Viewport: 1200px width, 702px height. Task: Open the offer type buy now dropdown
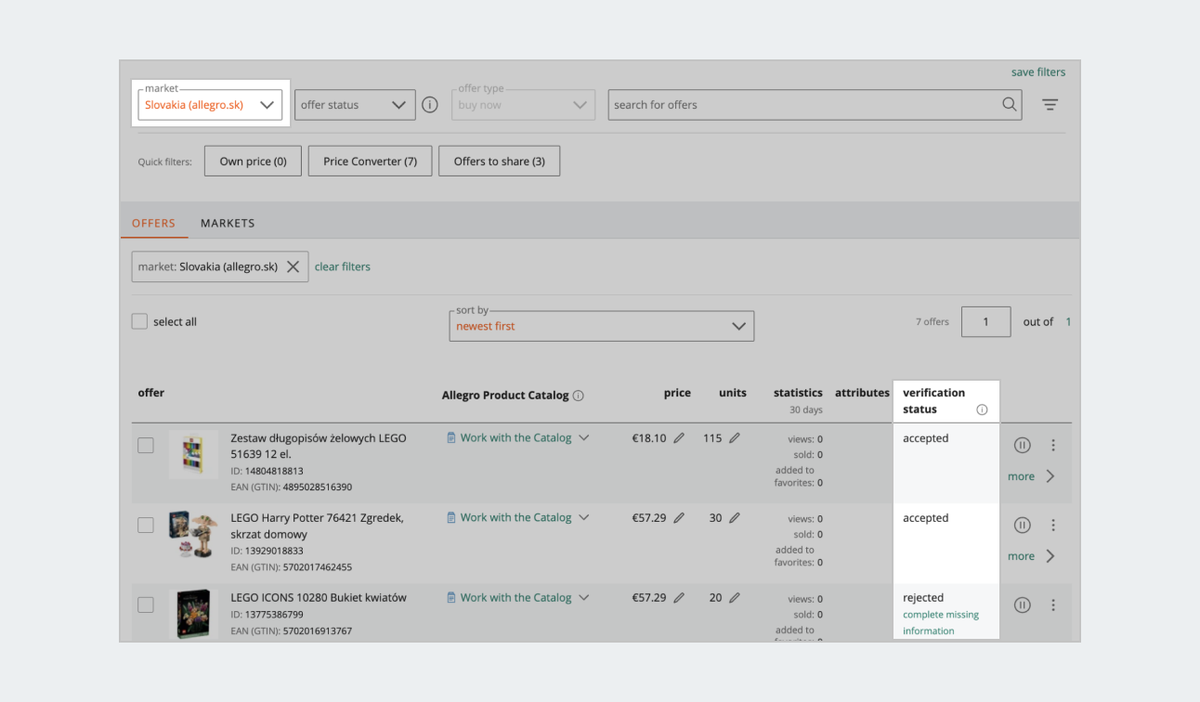click(x=523, y=104)
